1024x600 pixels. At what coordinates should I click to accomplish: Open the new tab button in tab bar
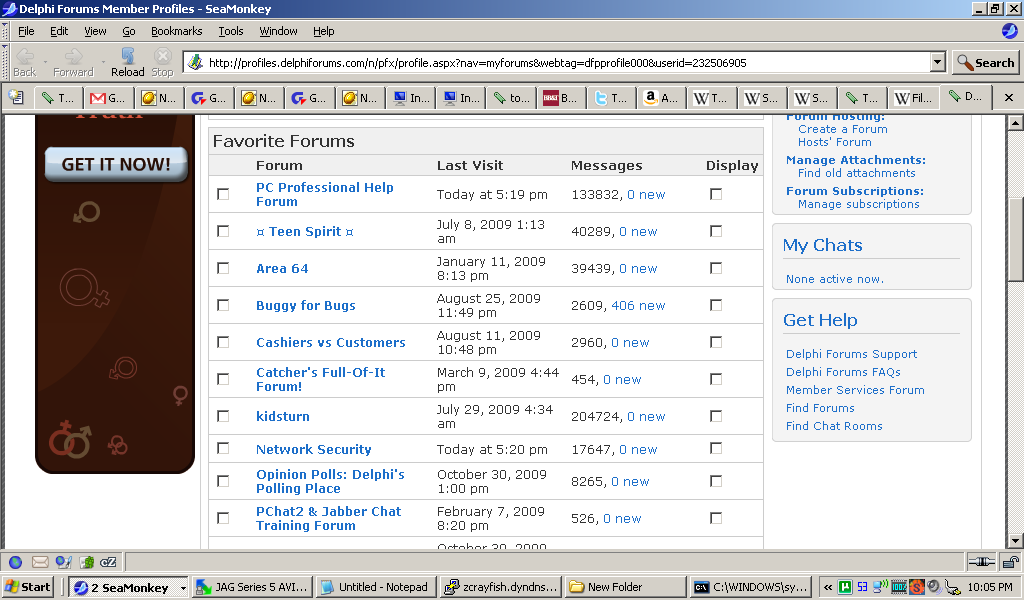16,97
